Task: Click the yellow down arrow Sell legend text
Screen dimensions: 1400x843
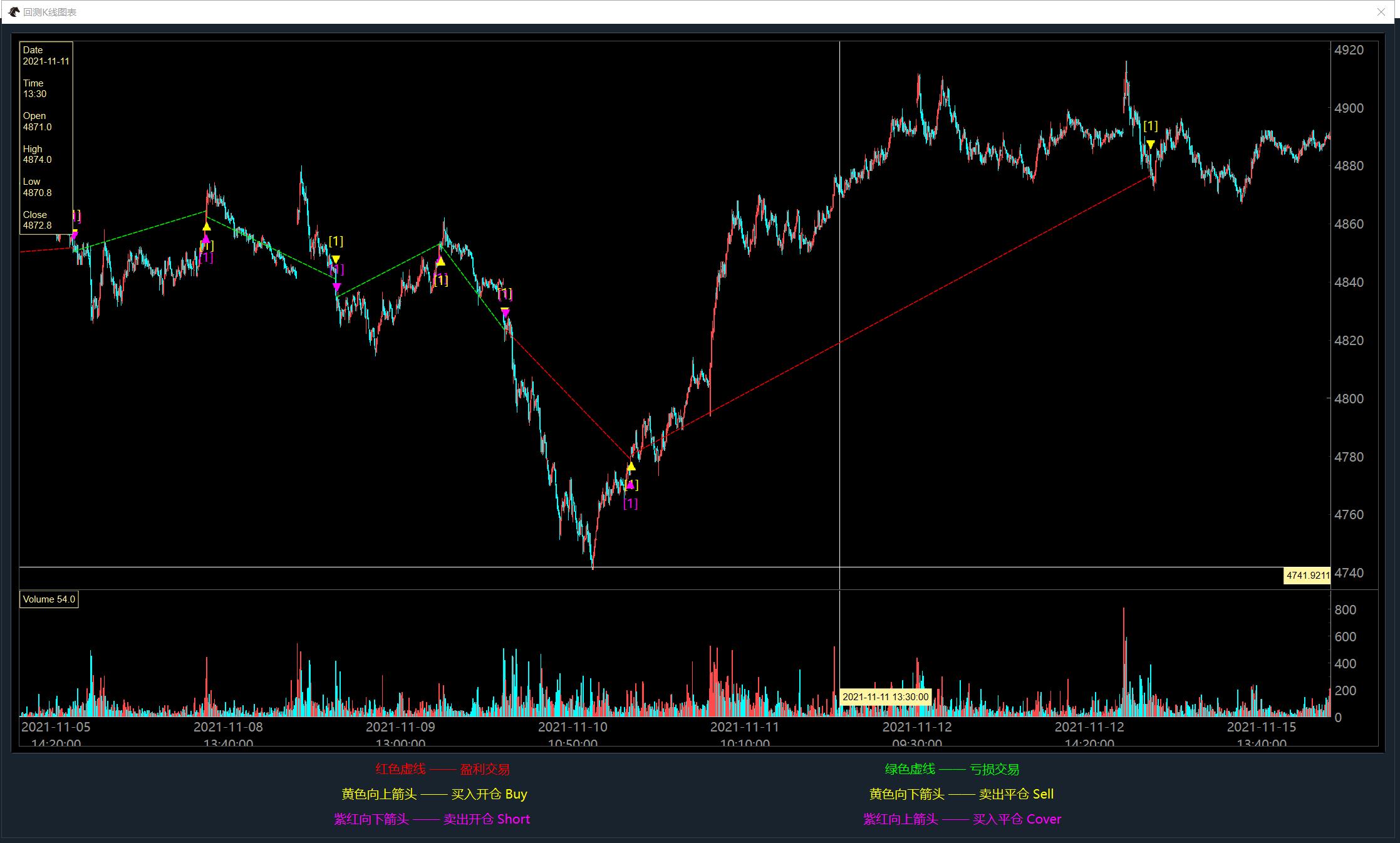Action: click(x=961, y=794)
